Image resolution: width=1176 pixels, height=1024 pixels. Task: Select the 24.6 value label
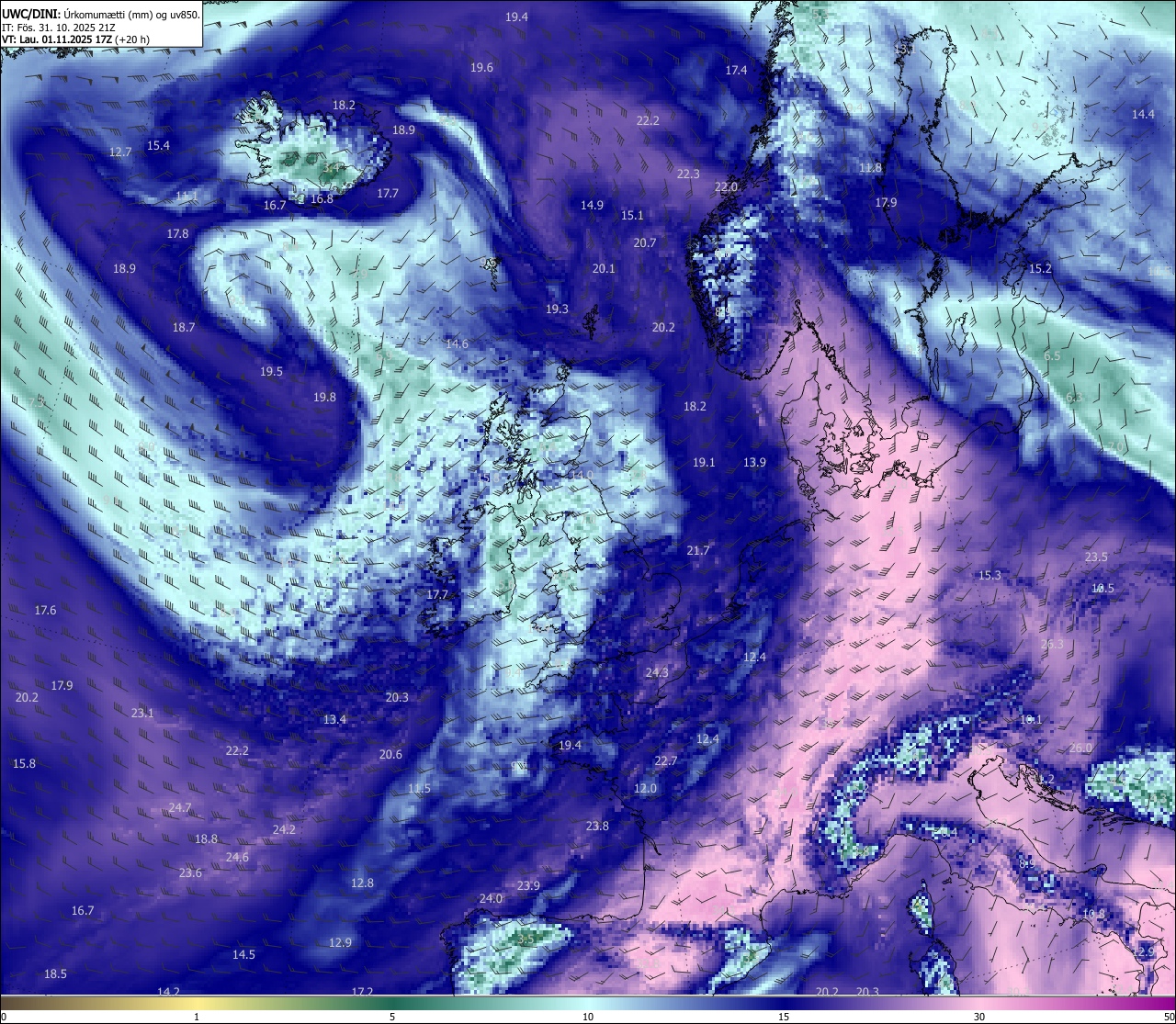(x=237, y=857)
